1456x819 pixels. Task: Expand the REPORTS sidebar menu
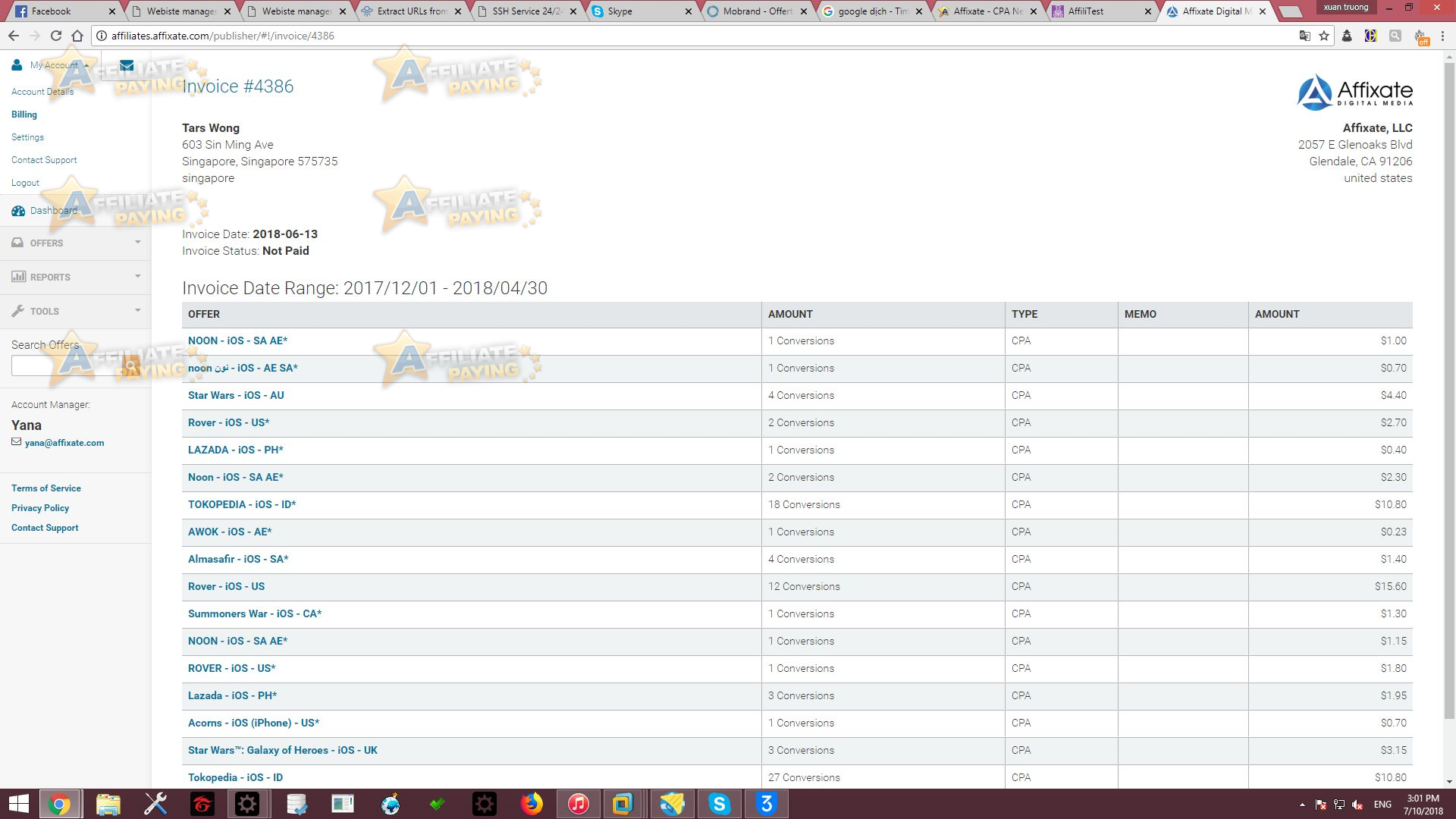coord(76,277)
